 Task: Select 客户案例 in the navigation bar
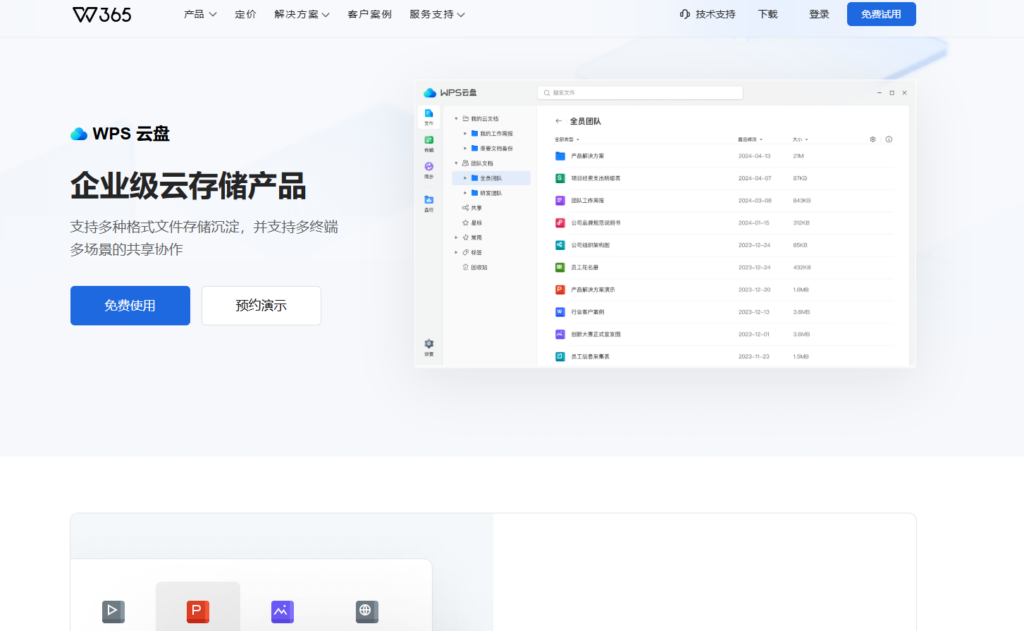369,15
